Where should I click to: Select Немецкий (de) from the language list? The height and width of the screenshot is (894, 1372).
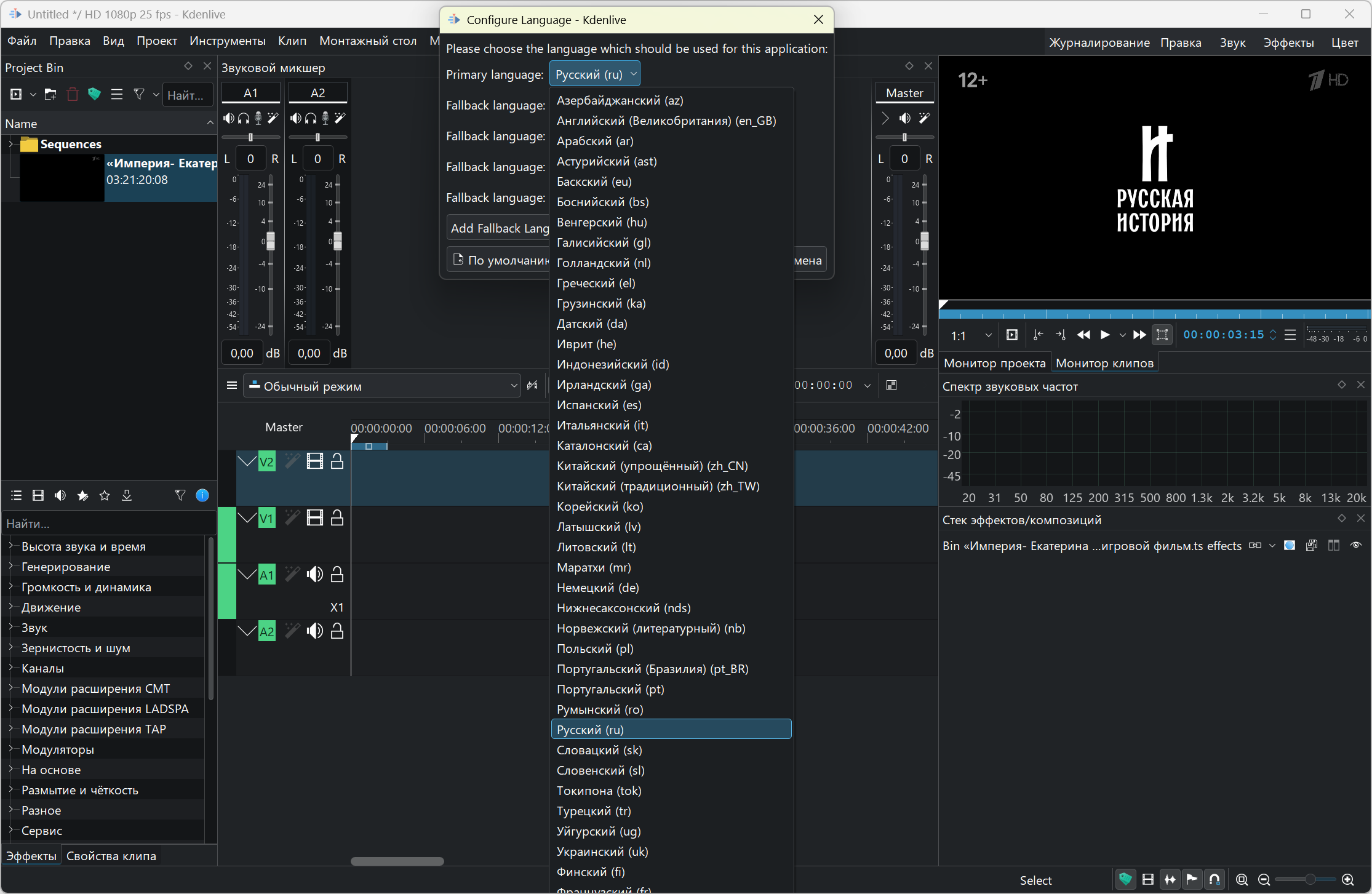tap(597, 588)
